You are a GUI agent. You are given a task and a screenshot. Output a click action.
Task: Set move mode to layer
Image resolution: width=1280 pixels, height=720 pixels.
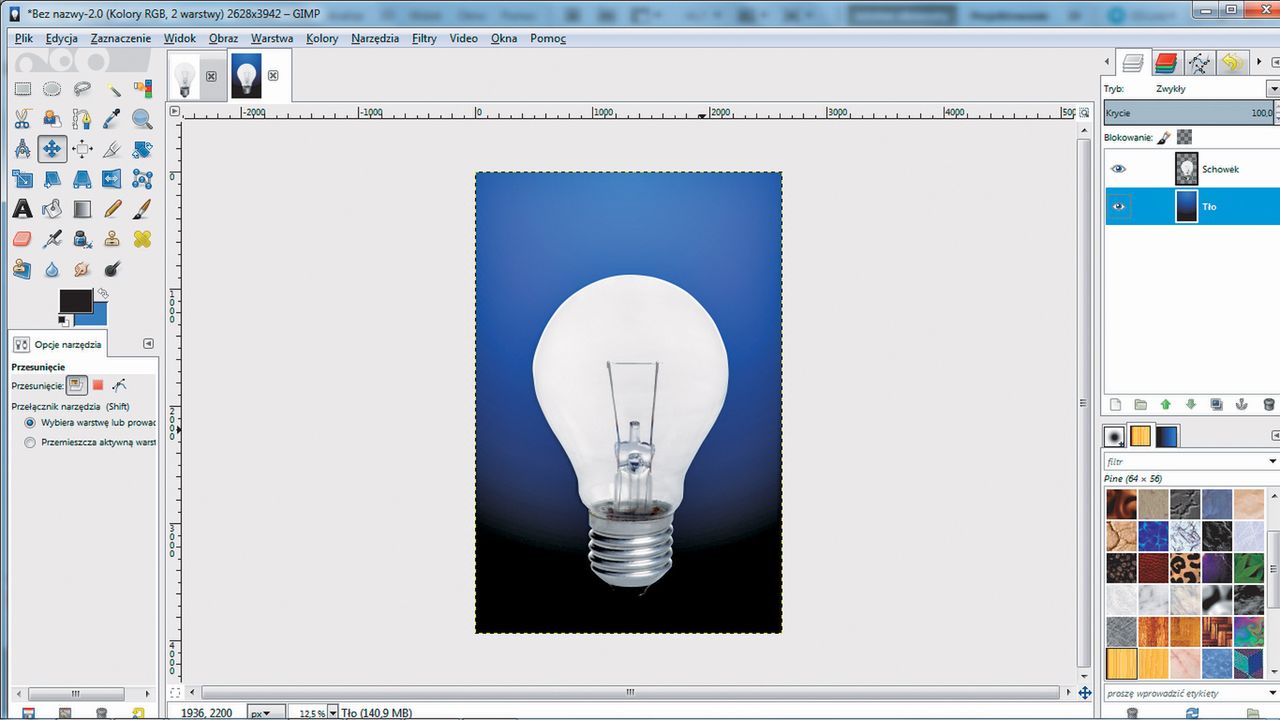click(x=77, y=385)
